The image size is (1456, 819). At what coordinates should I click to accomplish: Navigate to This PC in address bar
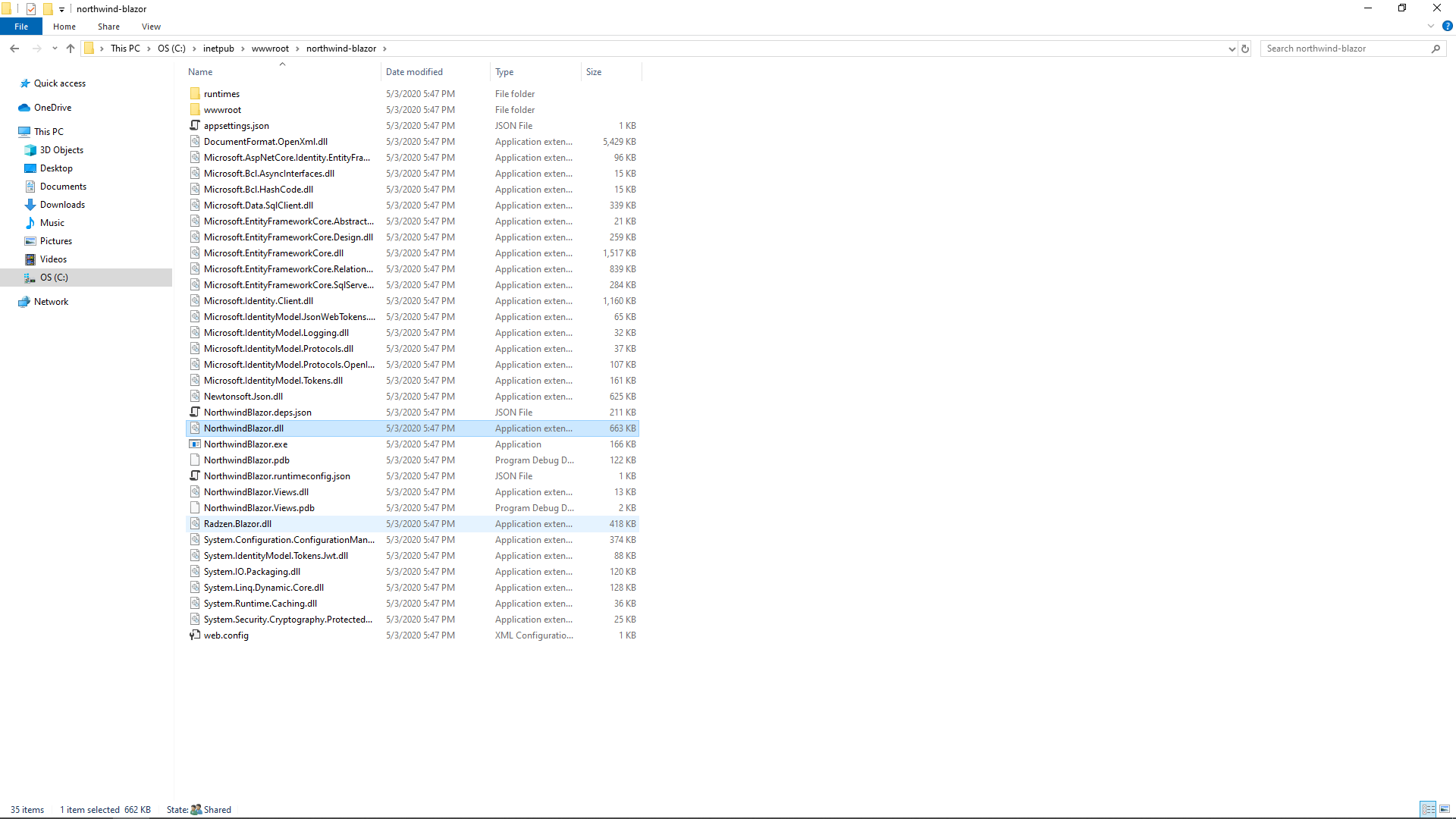(x=125, y=49)
